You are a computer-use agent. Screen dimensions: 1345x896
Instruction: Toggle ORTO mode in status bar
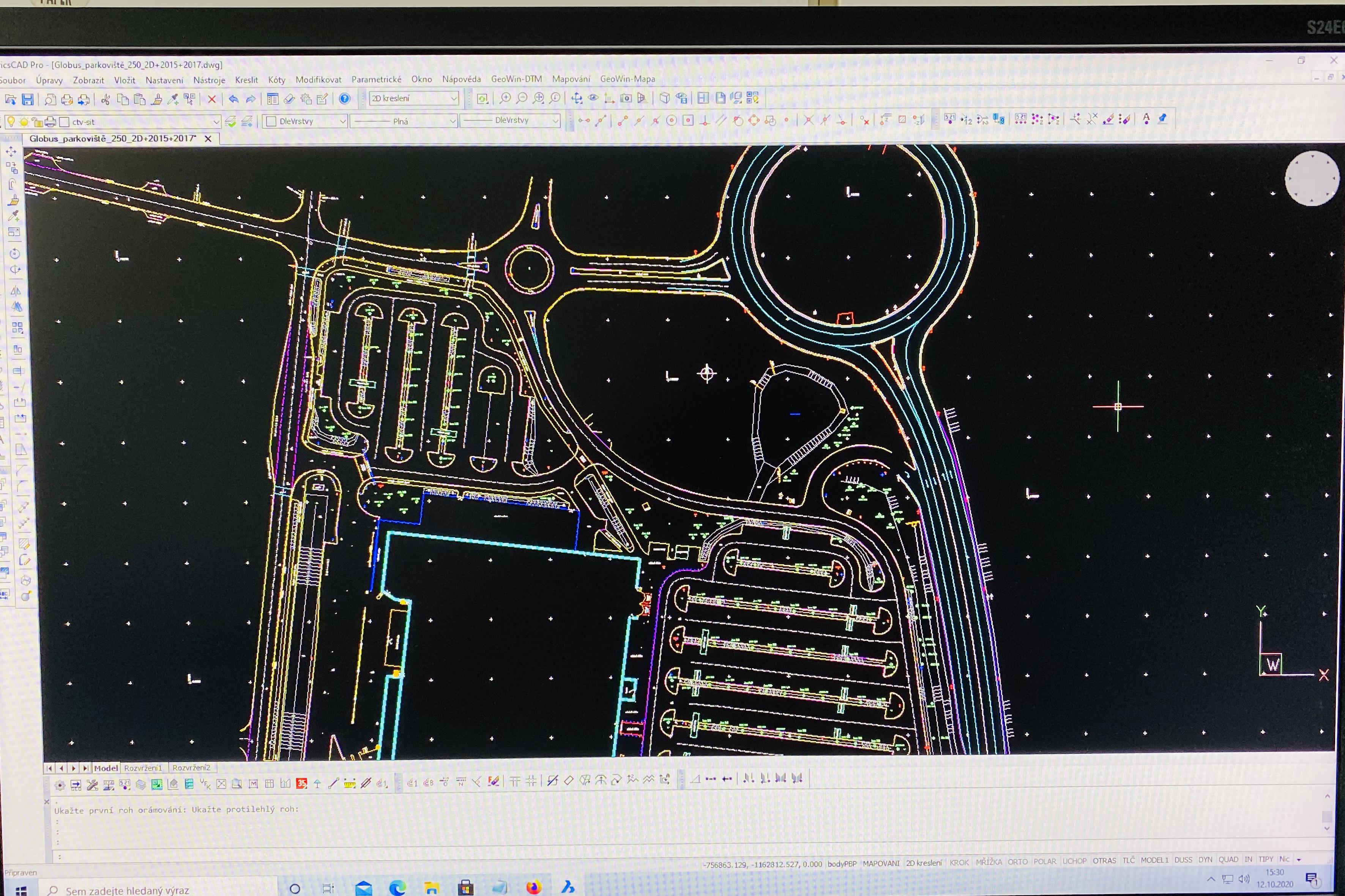tap(1017, 862)
